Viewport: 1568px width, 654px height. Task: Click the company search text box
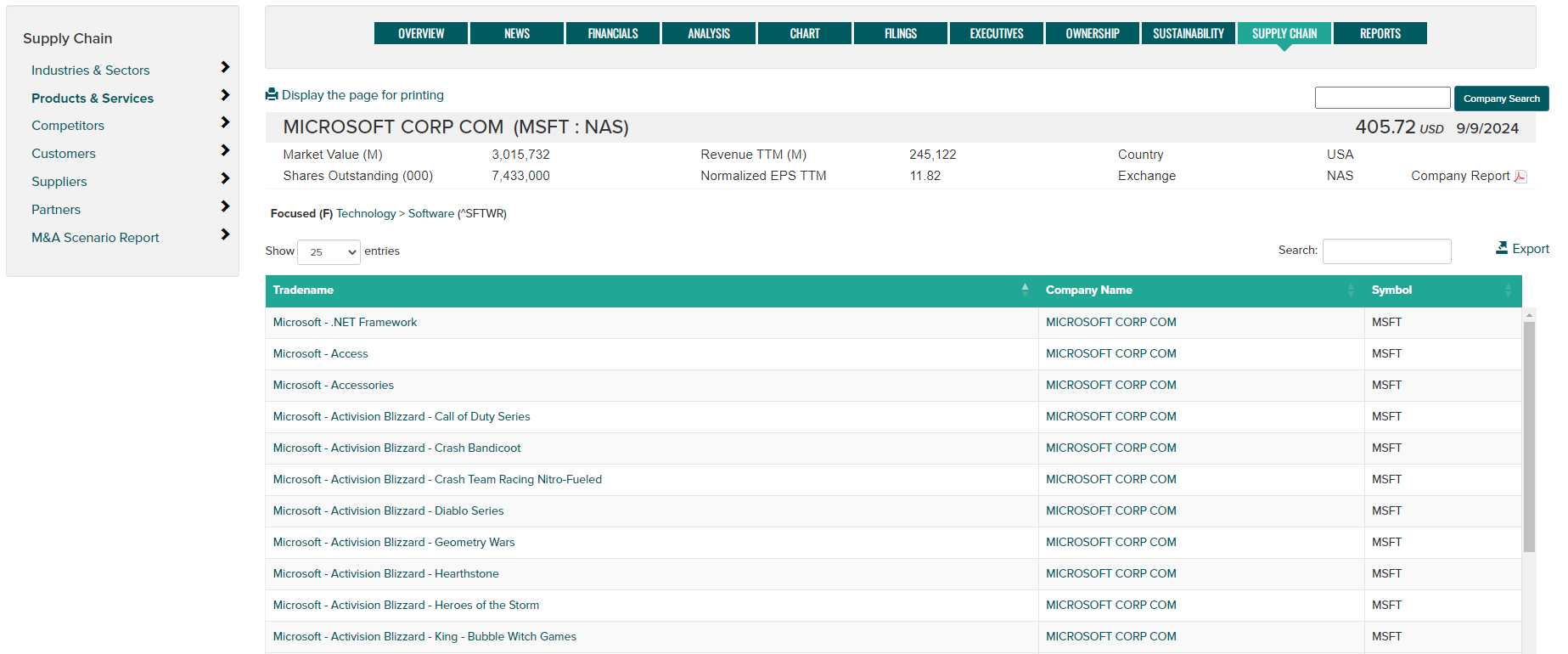(1382, 98)
